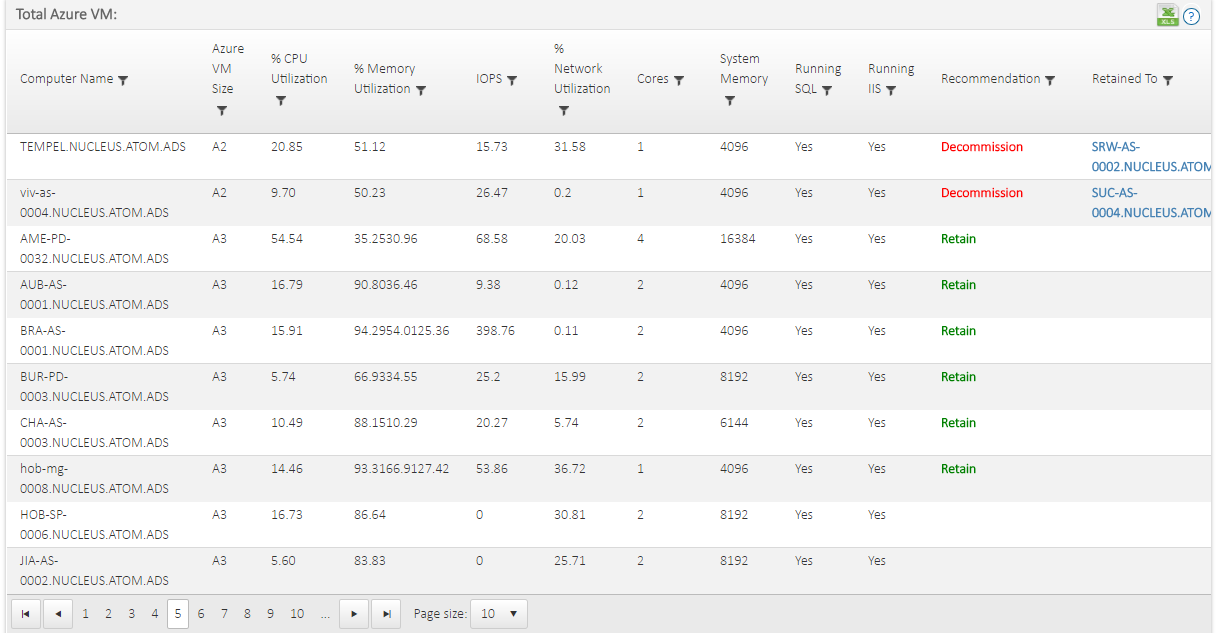This screenshot has height=633, width=1232.
Task: Click Decommission for viv-as-0004 row
Action: click(x=982, y=193)
